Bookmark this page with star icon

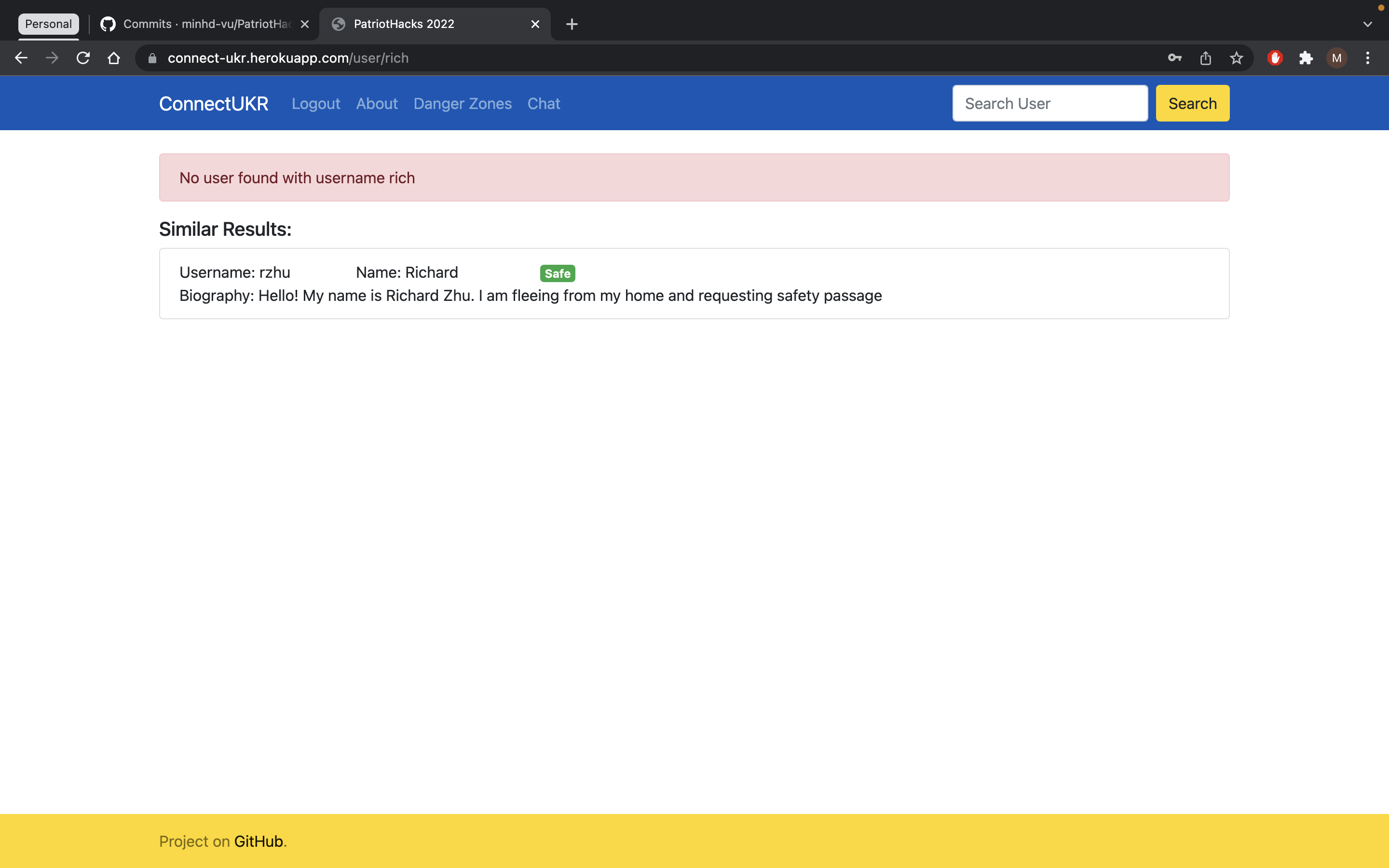(x=1236, y=58)
